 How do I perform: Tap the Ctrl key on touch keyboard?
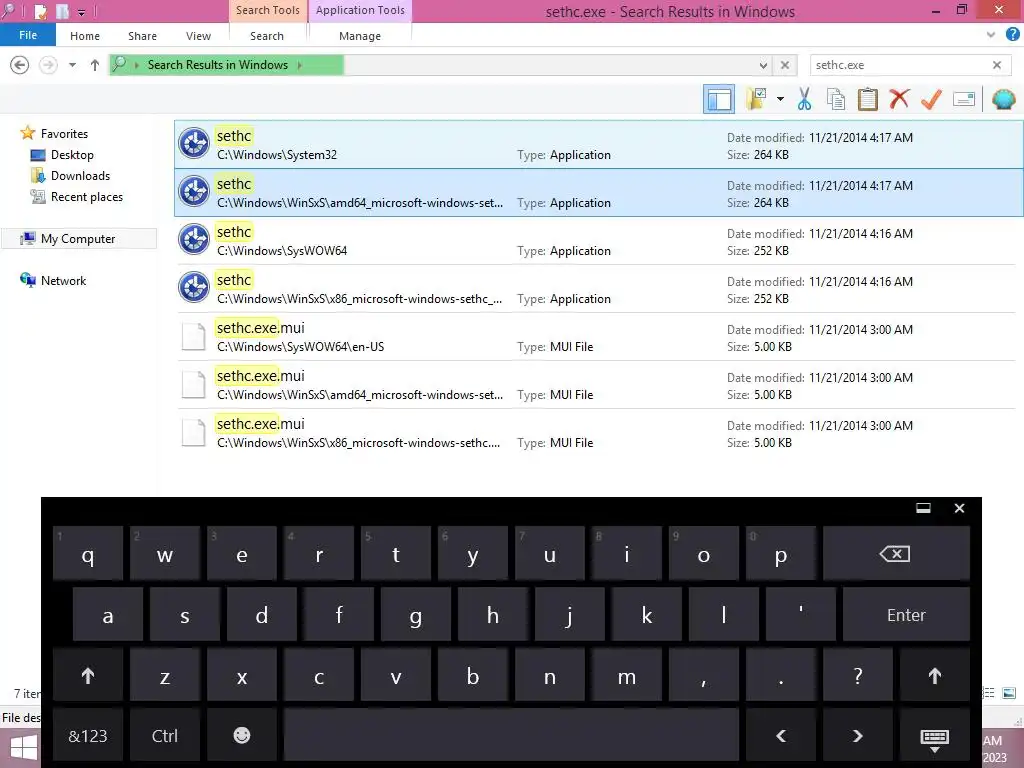pos(165,735)
